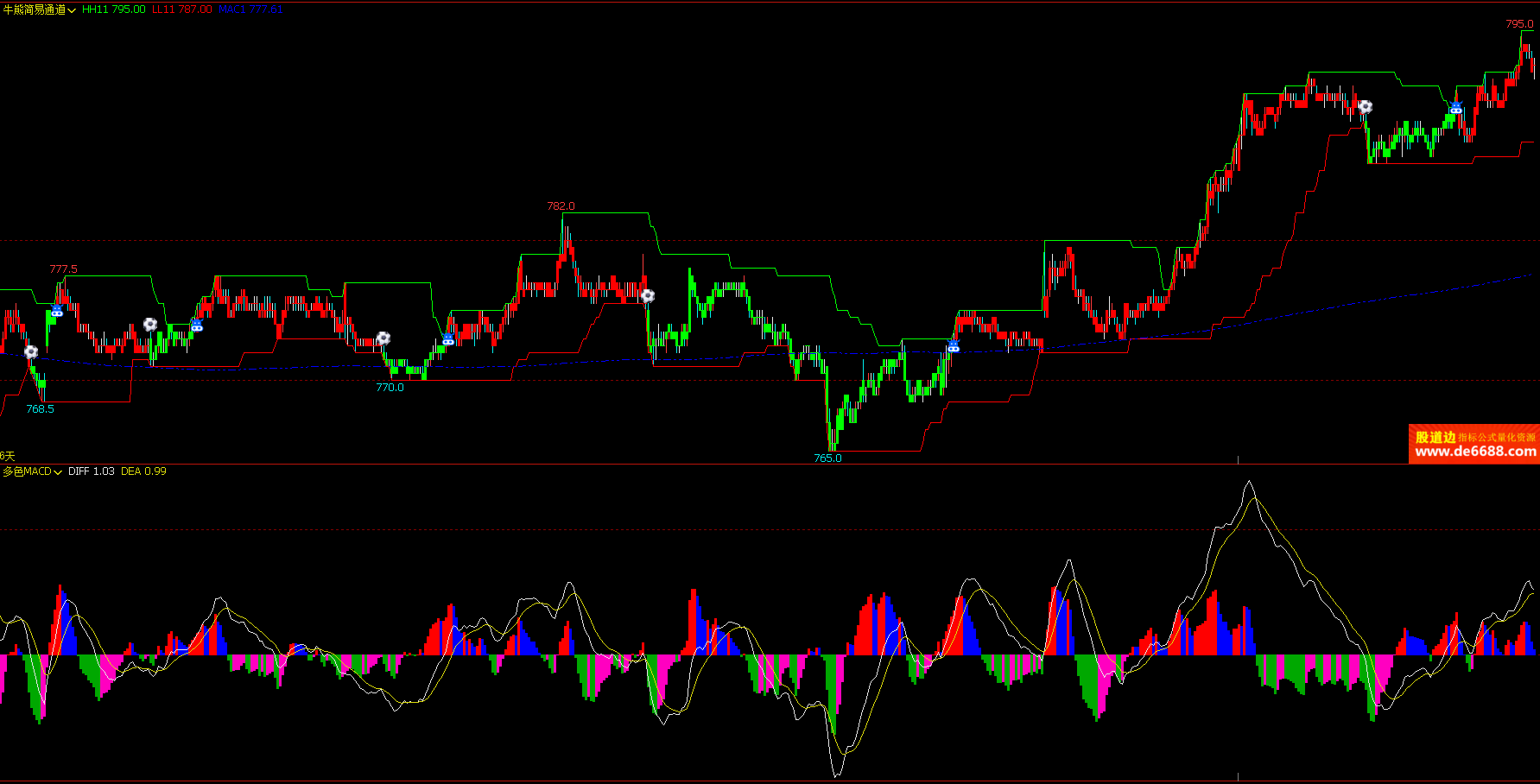
Task: Click the rightmost blue bull icon on the chart
Action: coord(1456,108)
